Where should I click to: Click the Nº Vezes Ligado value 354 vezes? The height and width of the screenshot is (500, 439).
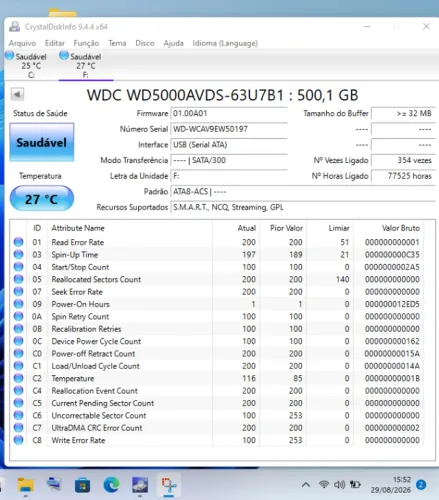pyautogui.click(x=403, y=160)
